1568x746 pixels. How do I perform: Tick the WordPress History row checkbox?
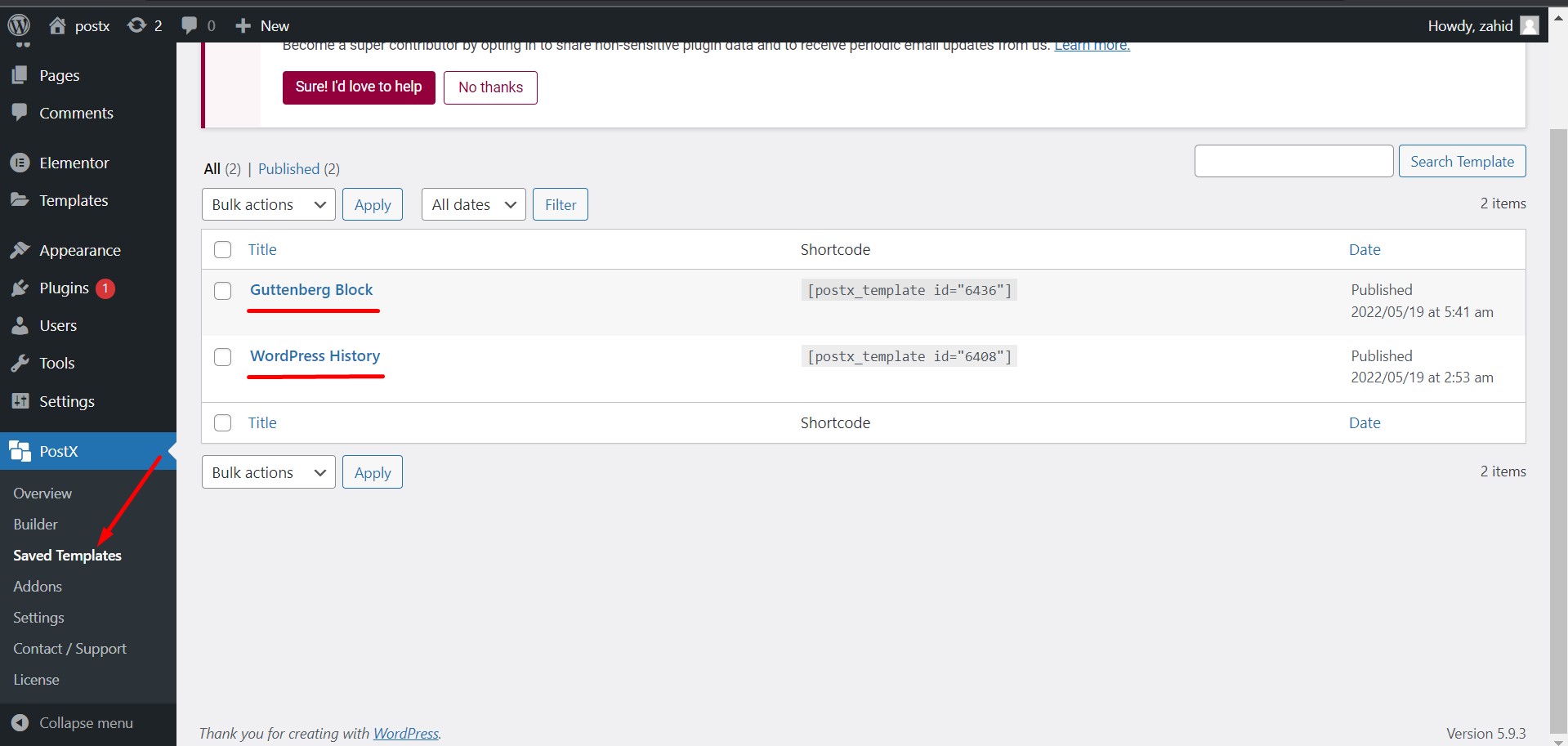(222, 357)
